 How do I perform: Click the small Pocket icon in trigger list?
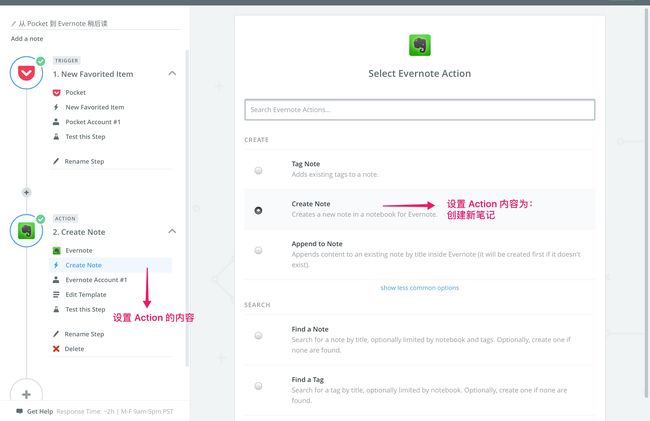pos(56,92)
